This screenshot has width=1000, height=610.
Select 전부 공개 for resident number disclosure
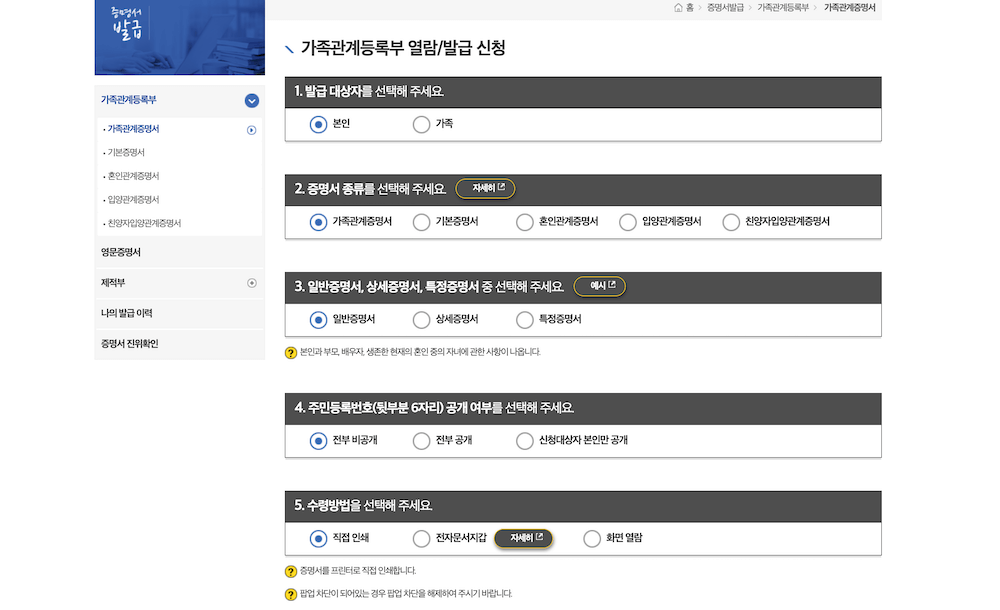(x=421, y=440)
